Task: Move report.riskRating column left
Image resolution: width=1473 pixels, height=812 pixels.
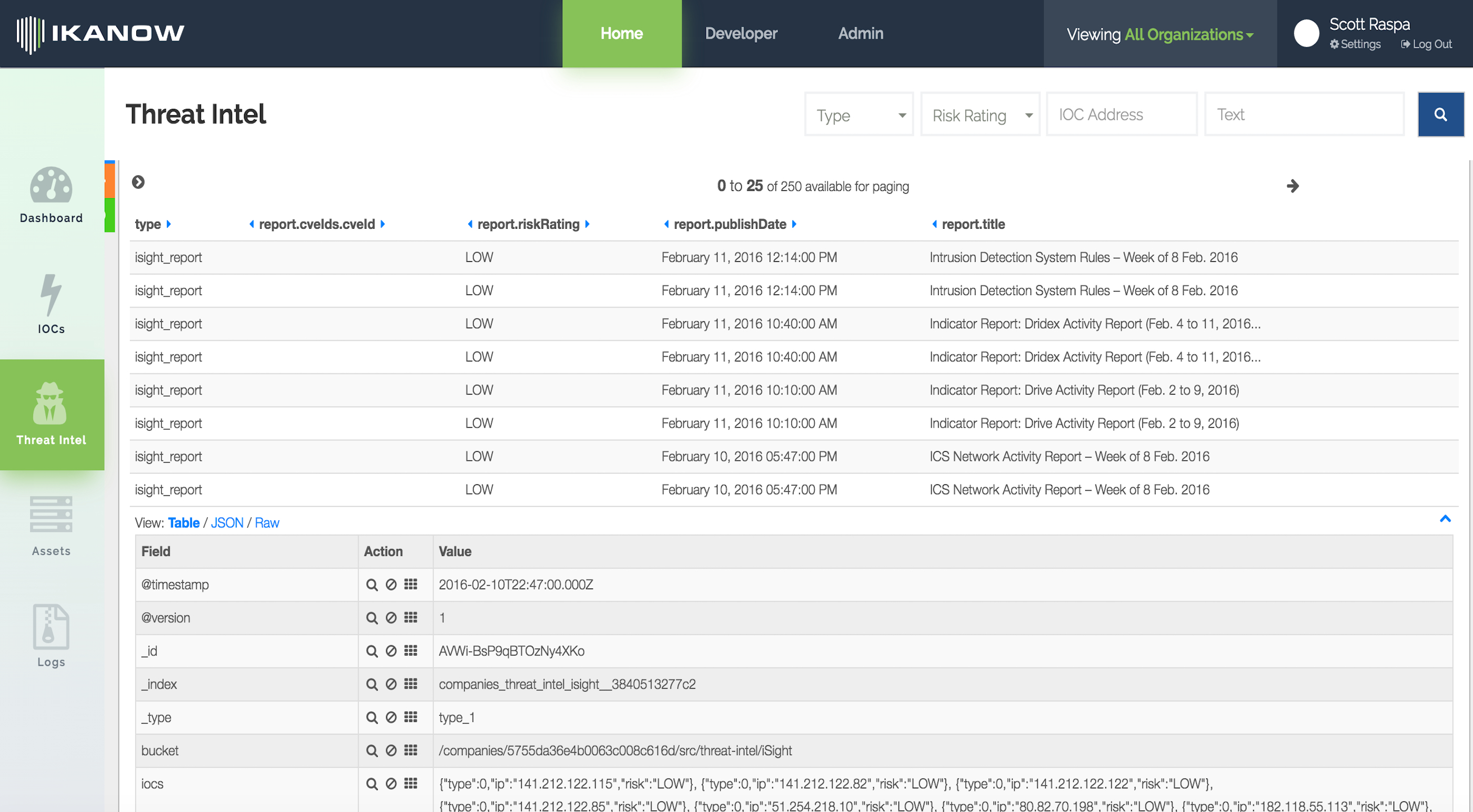Action: pyautogui.click(x=470, y=224)
